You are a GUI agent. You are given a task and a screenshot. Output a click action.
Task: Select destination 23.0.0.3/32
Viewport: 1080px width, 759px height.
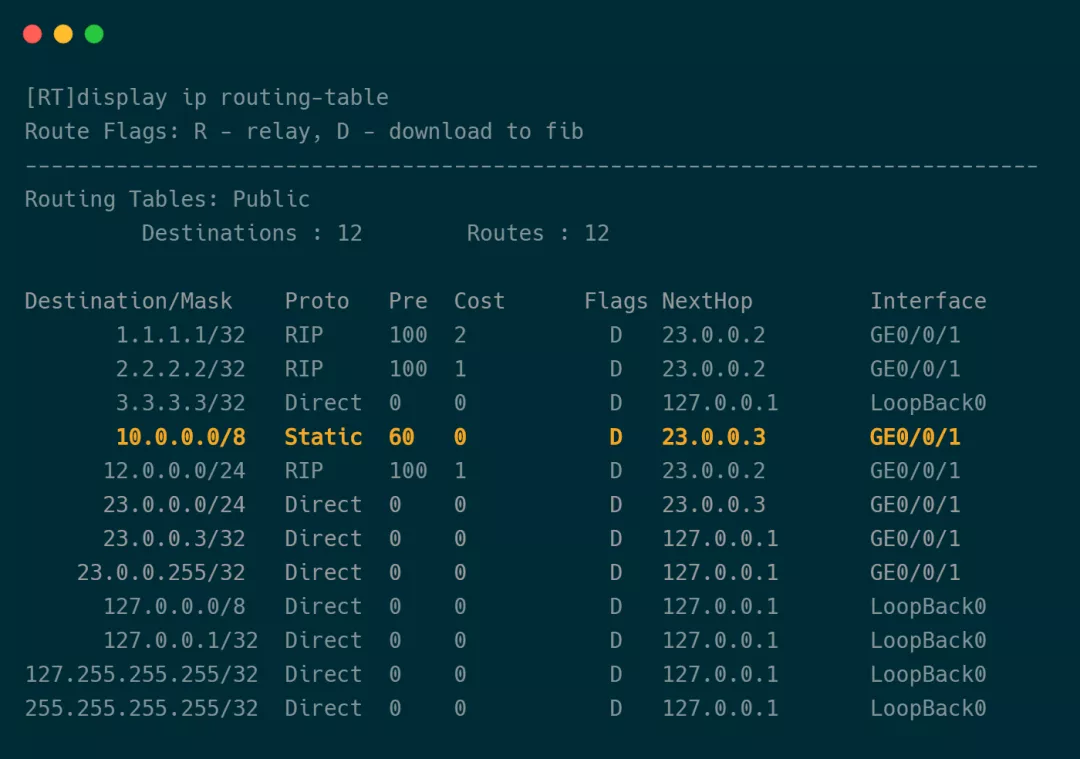click(x=174, y=538)
